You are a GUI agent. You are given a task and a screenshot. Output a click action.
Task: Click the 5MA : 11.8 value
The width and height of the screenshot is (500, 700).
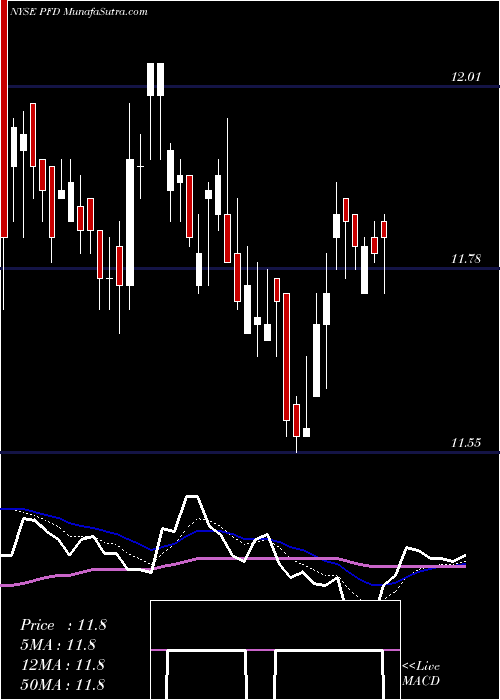[58, 645]
